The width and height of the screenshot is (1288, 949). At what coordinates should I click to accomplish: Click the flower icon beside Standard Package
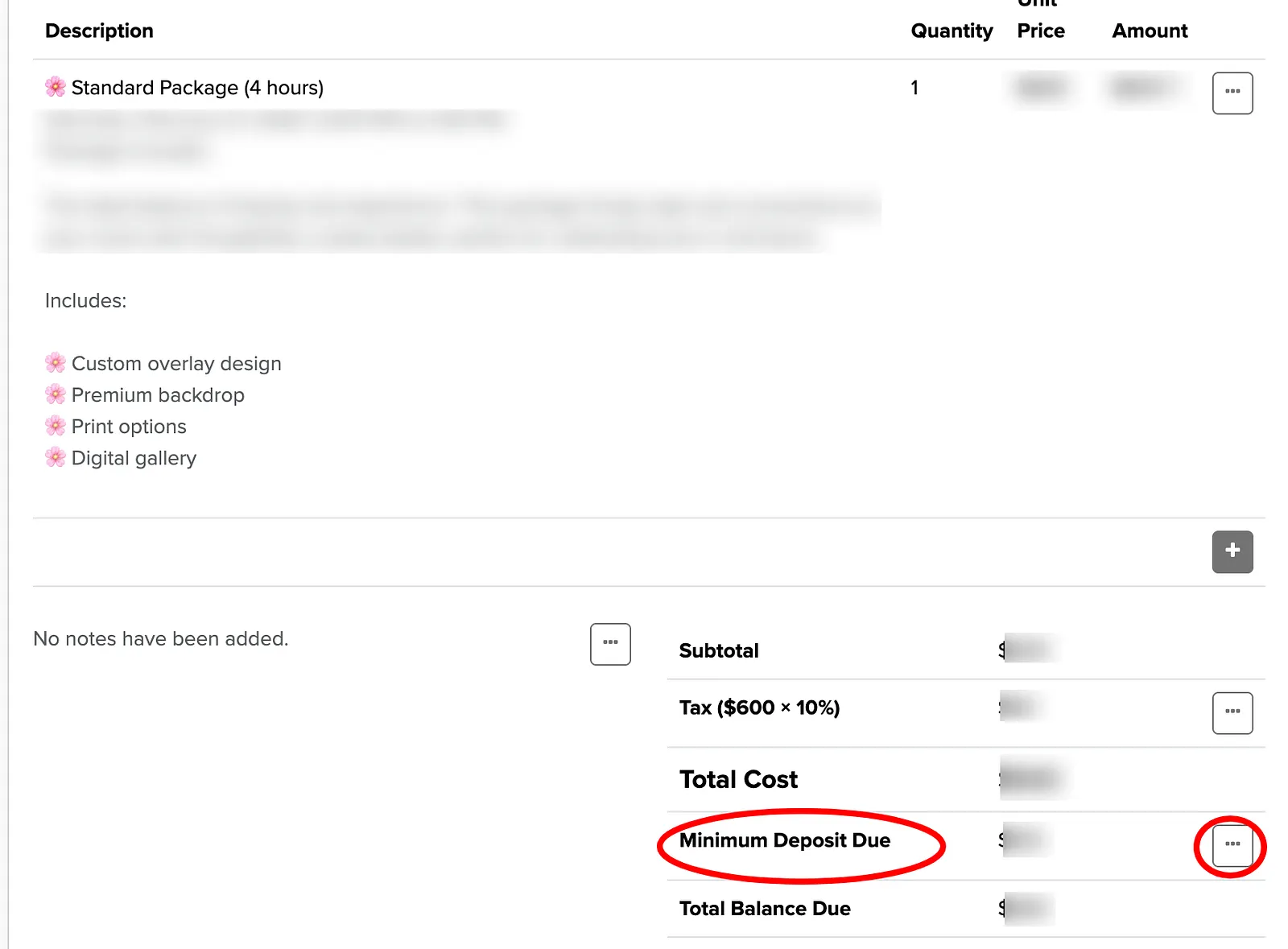coord(56,87)
